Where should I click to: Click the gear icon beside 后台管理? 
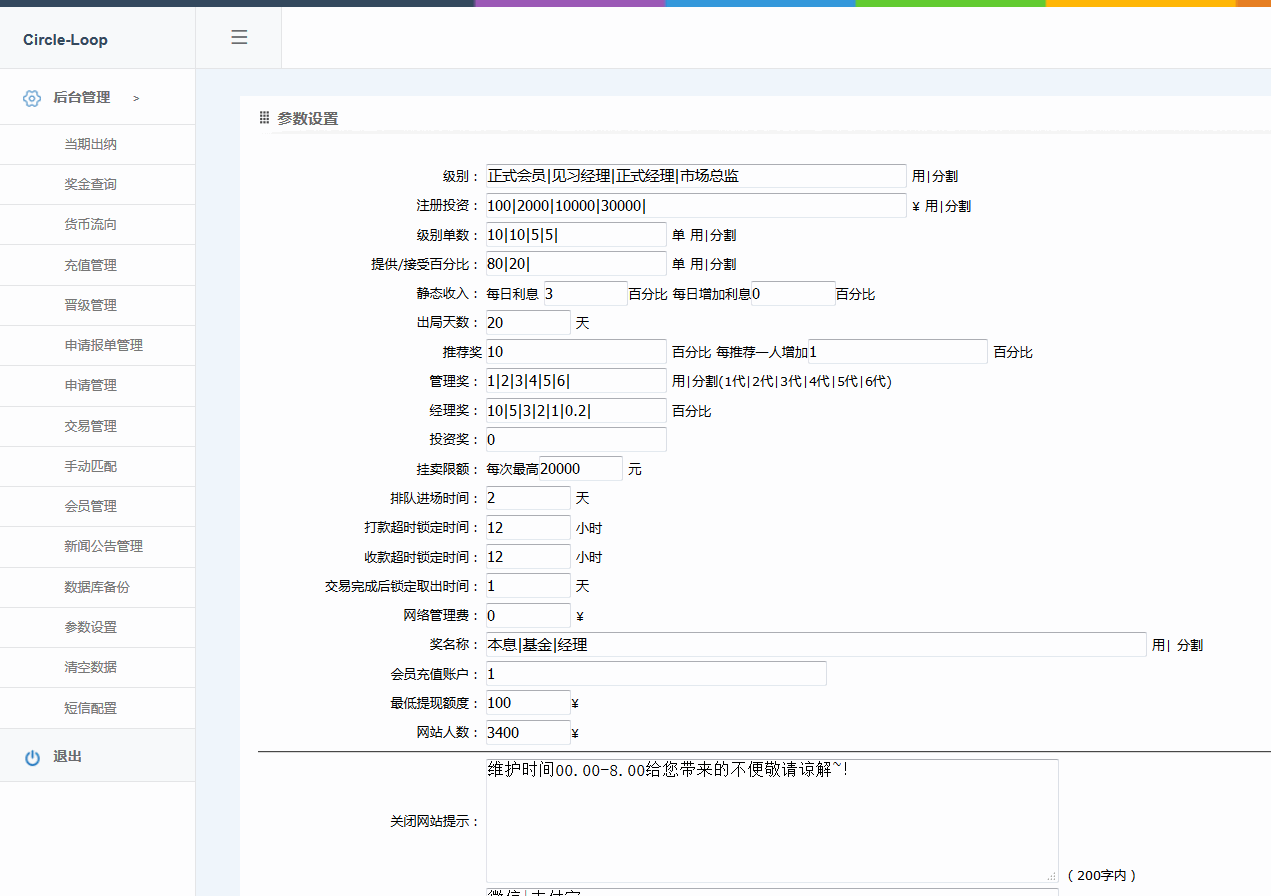[32, 98]
